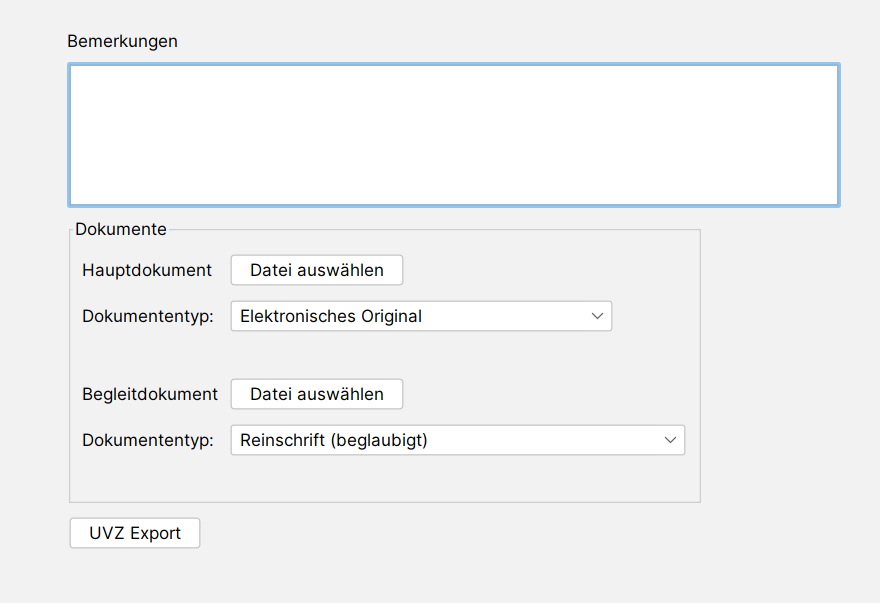880x603 pixels.
Task: Click Dokumententyp label beside Reinschrift (beglaubigt)
Action: 148,440
